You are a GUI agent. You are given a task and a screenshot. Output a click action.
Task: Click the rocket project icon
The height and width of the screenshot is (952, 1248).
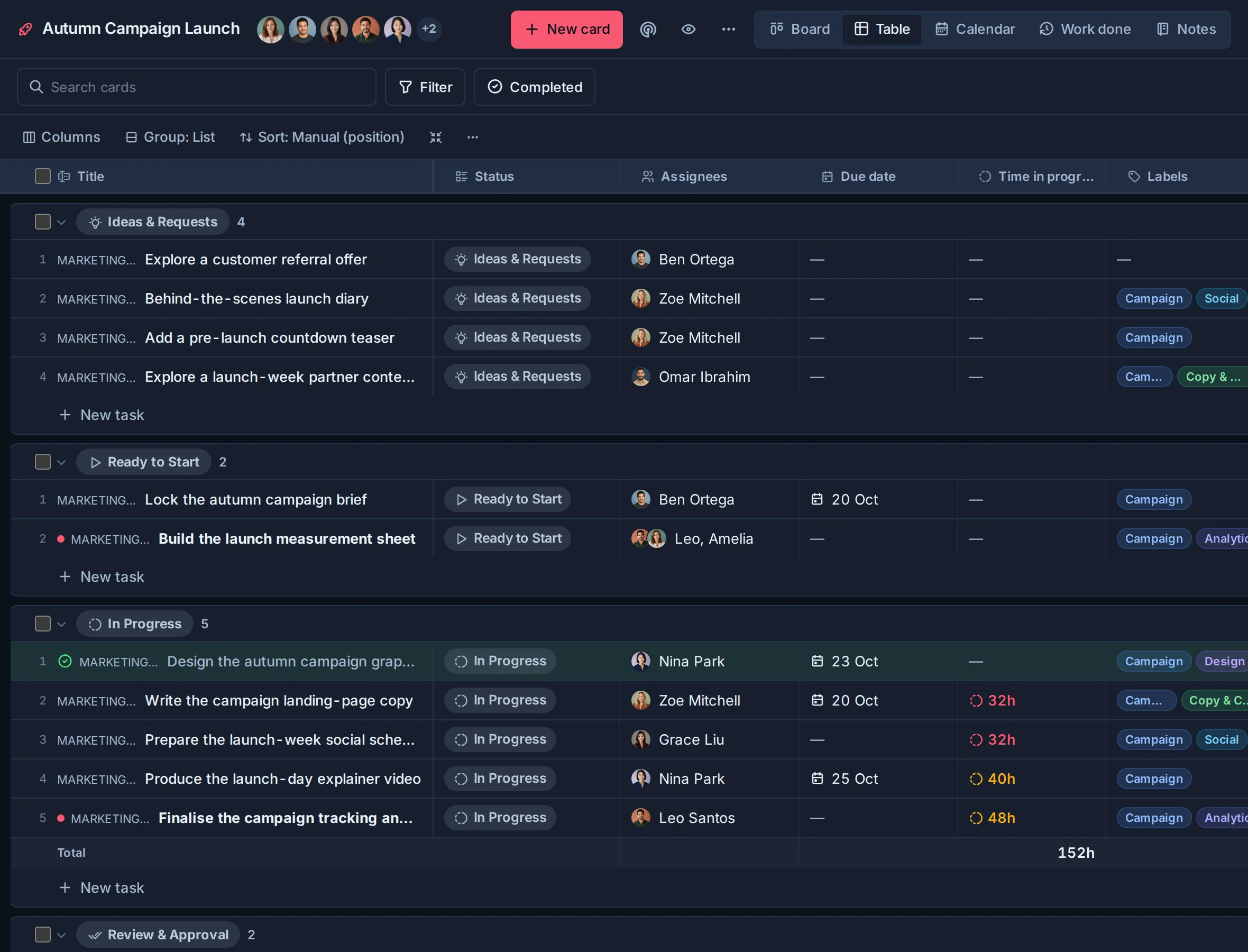coord(25,29)
